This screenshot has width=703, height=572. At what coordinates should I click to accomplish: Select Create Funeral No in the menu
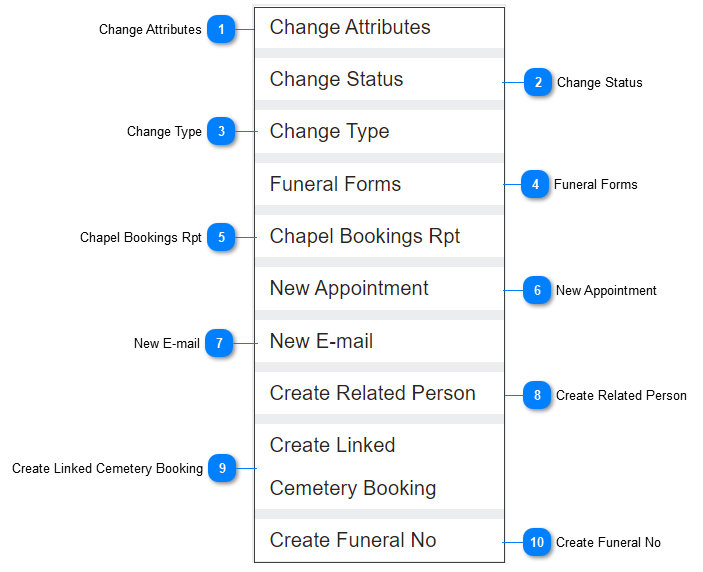pyautogui.click(x=379, y=540)
